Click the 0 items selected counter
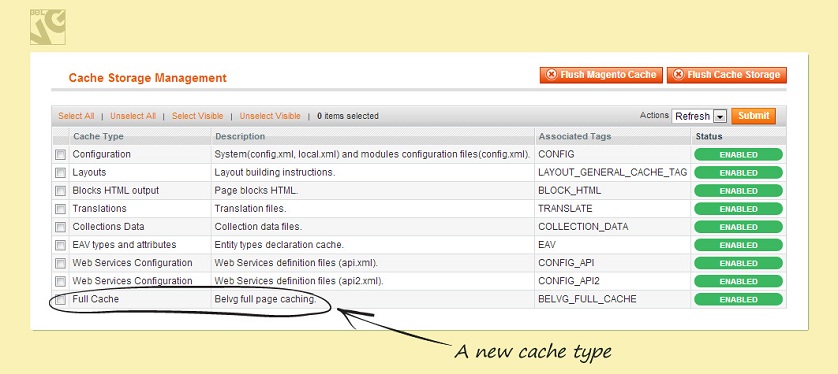838x374 pixels. coord(348,116)
